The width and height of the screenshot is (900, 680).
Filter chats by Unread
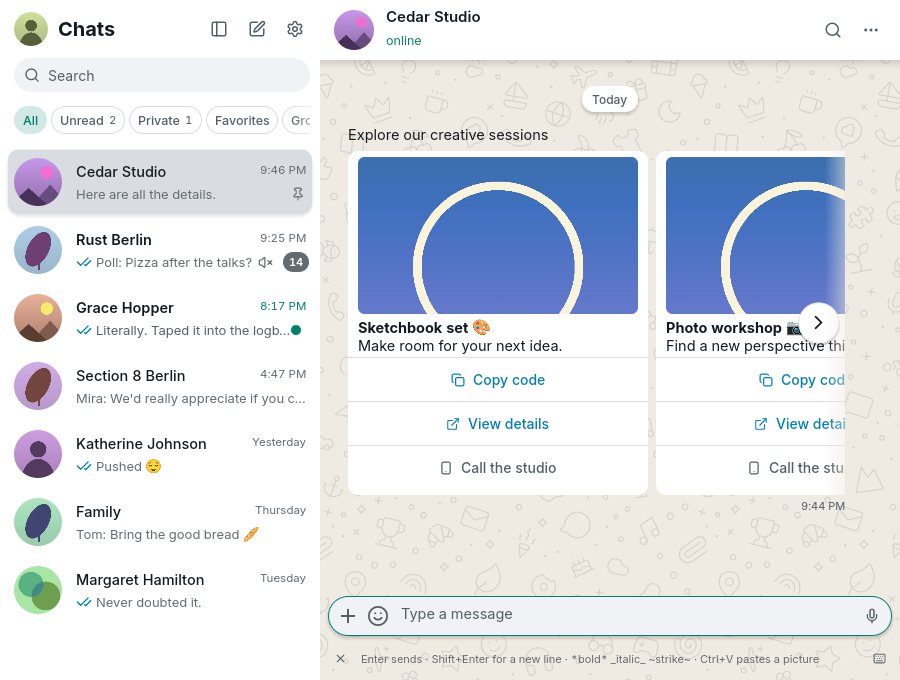(88, 121)
